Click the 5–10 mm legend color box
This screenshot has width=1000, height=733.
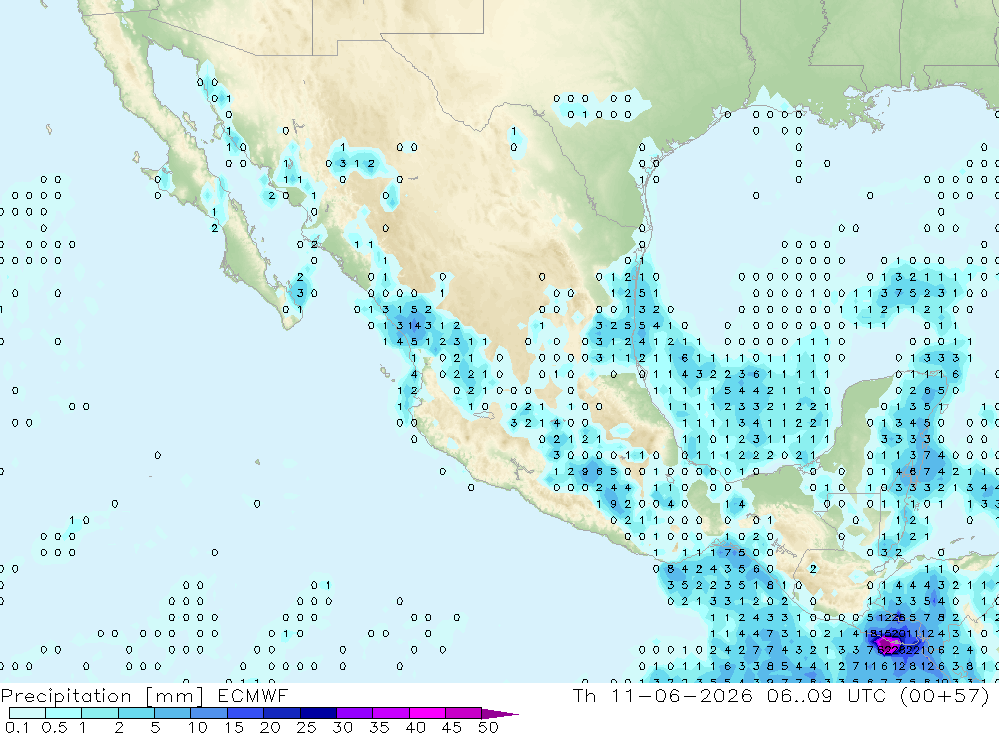click(x=173, y=713)
